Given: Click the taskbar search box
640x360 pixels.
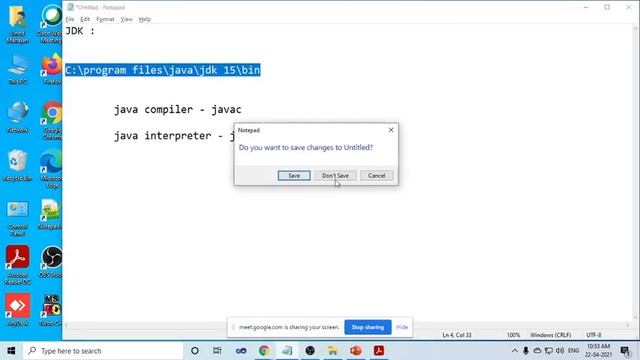Looking at the screenshot, I should 103,351.
